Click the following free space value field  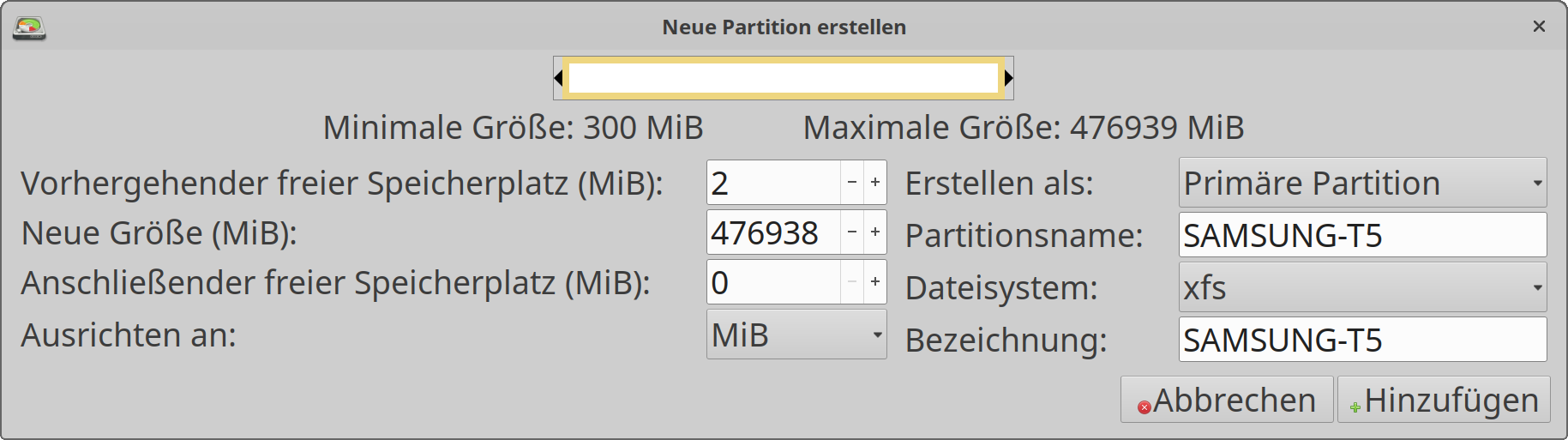click(x=772, y=282)
